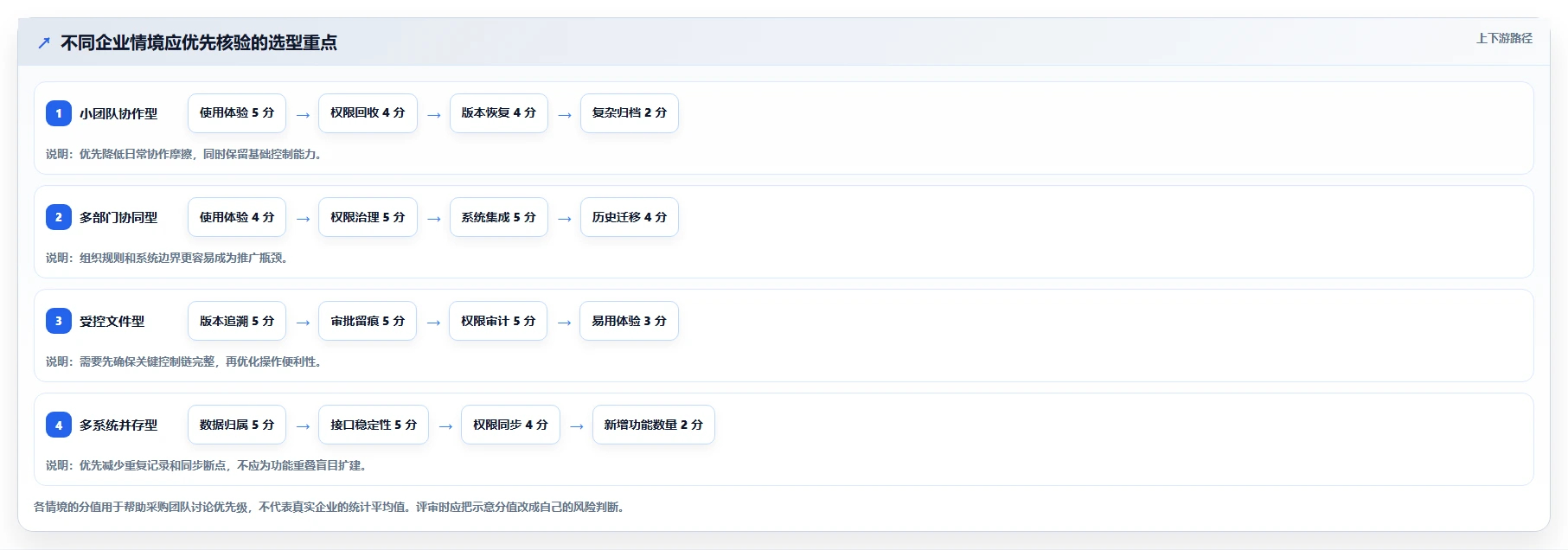
Task: Select the 小团队协作型 row label
Action: pos(118,113)
